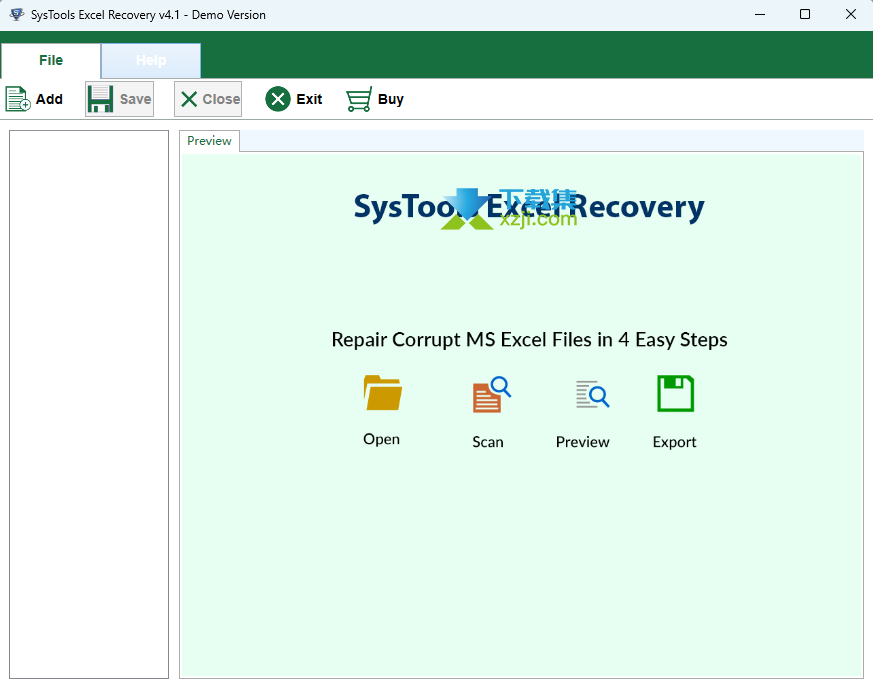873x684 pixels.
Task: Click the Preview list magnifier icon
Action: (x=592, y=395)
